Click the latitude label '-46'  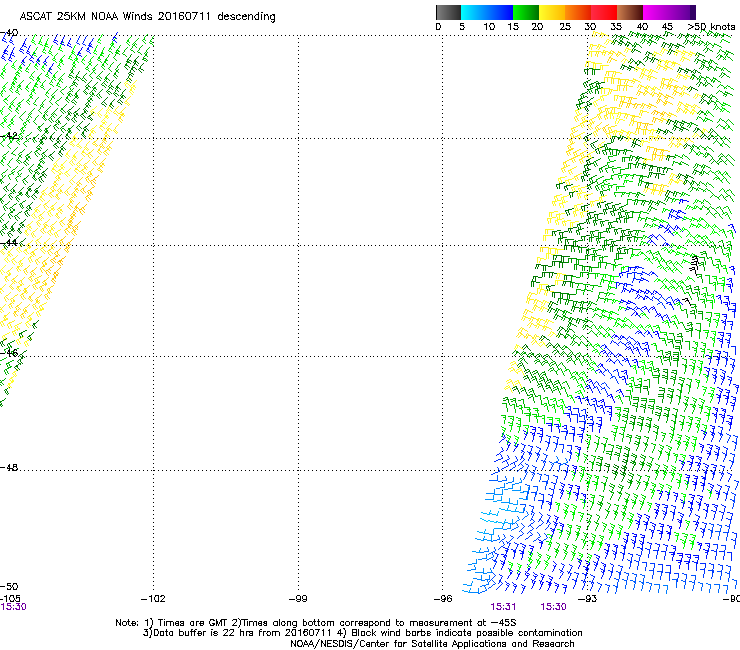tap(9, 353)
